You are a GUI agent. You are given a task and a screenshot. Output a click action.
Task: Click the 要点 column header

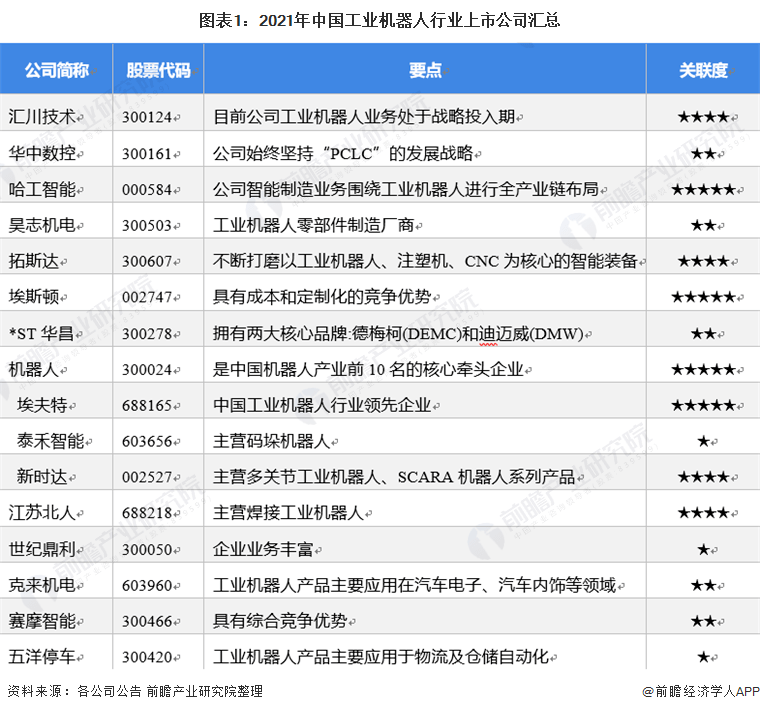click(x=425, y=71)
